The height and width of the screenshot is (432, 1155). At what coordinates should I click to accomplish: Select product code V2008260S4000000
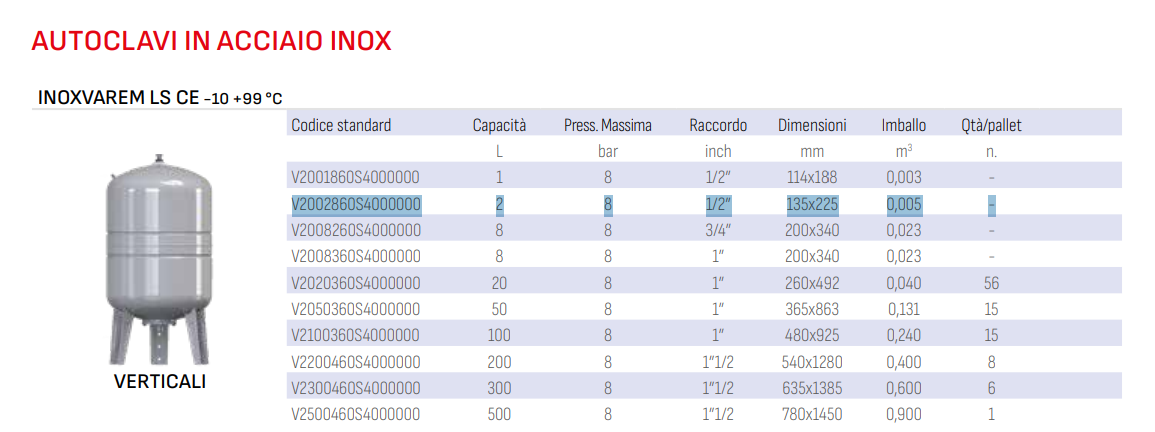[356, 231]
